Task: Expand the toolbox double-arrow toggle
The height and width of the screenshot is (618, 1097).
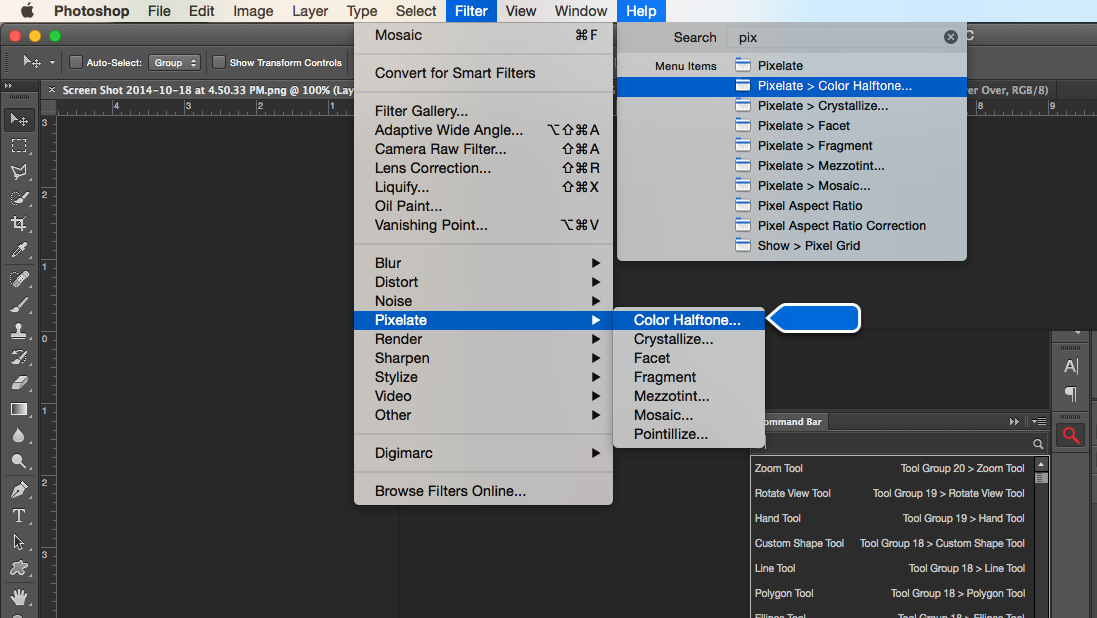Action: pos(8,85)
